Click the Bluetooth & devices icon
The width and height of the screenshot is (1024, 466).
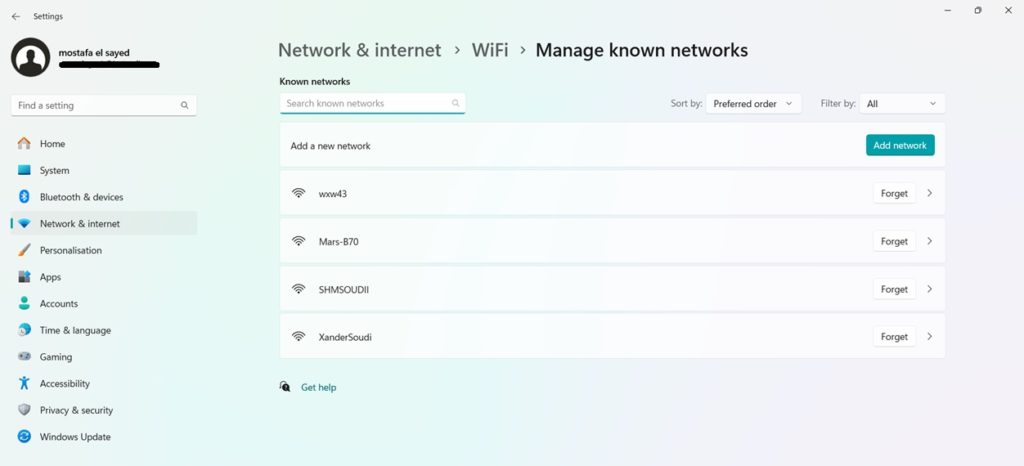(x=24, y=197)
